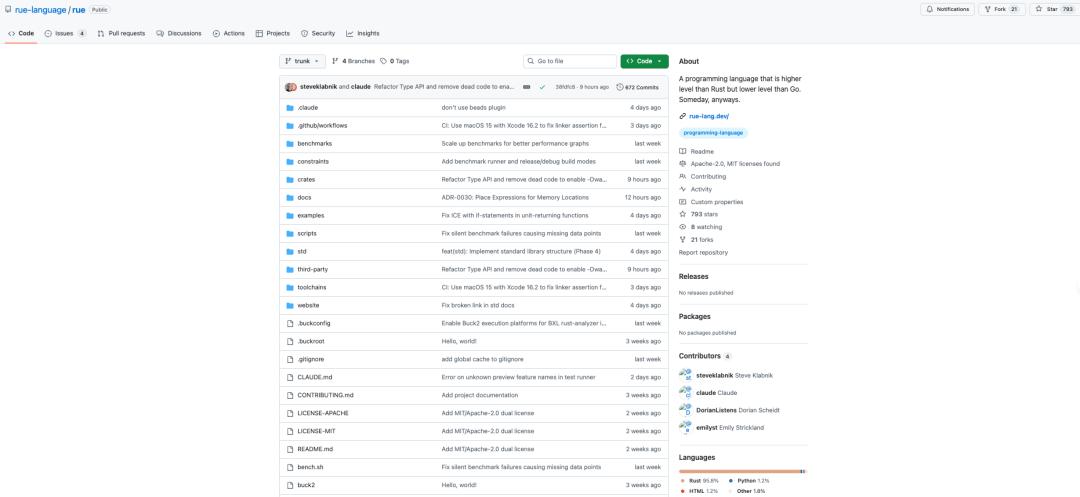
Task: Click the .claude folder icon
Action: click(x=290, y=107)
